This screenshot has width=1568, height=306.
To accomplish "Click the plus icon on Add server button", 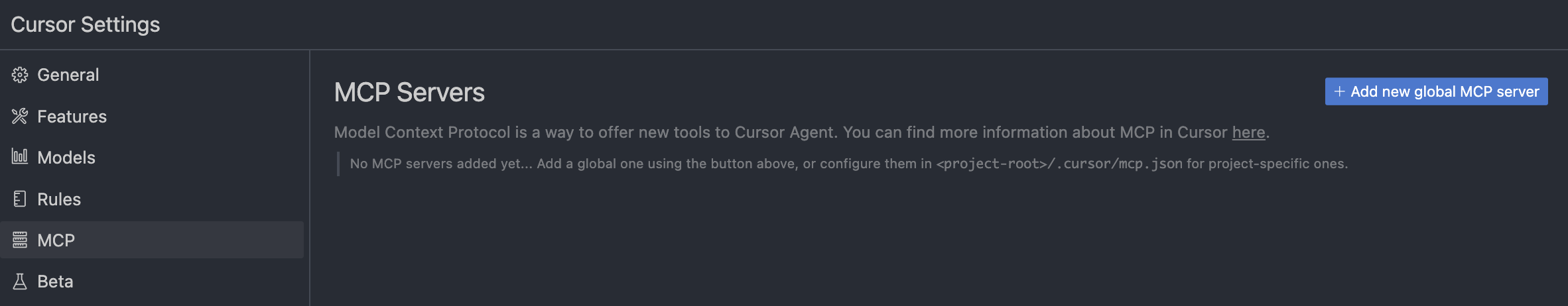I will [x=1339, y=91].
